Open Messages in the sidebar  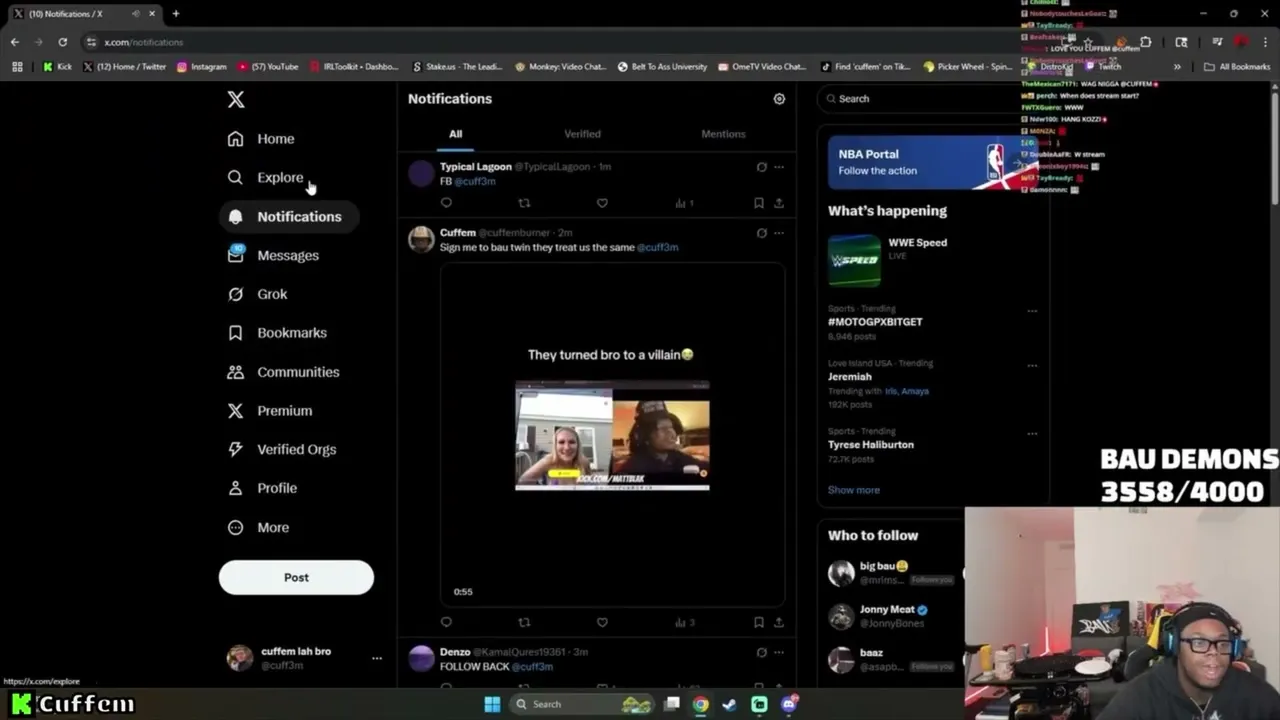273,255
